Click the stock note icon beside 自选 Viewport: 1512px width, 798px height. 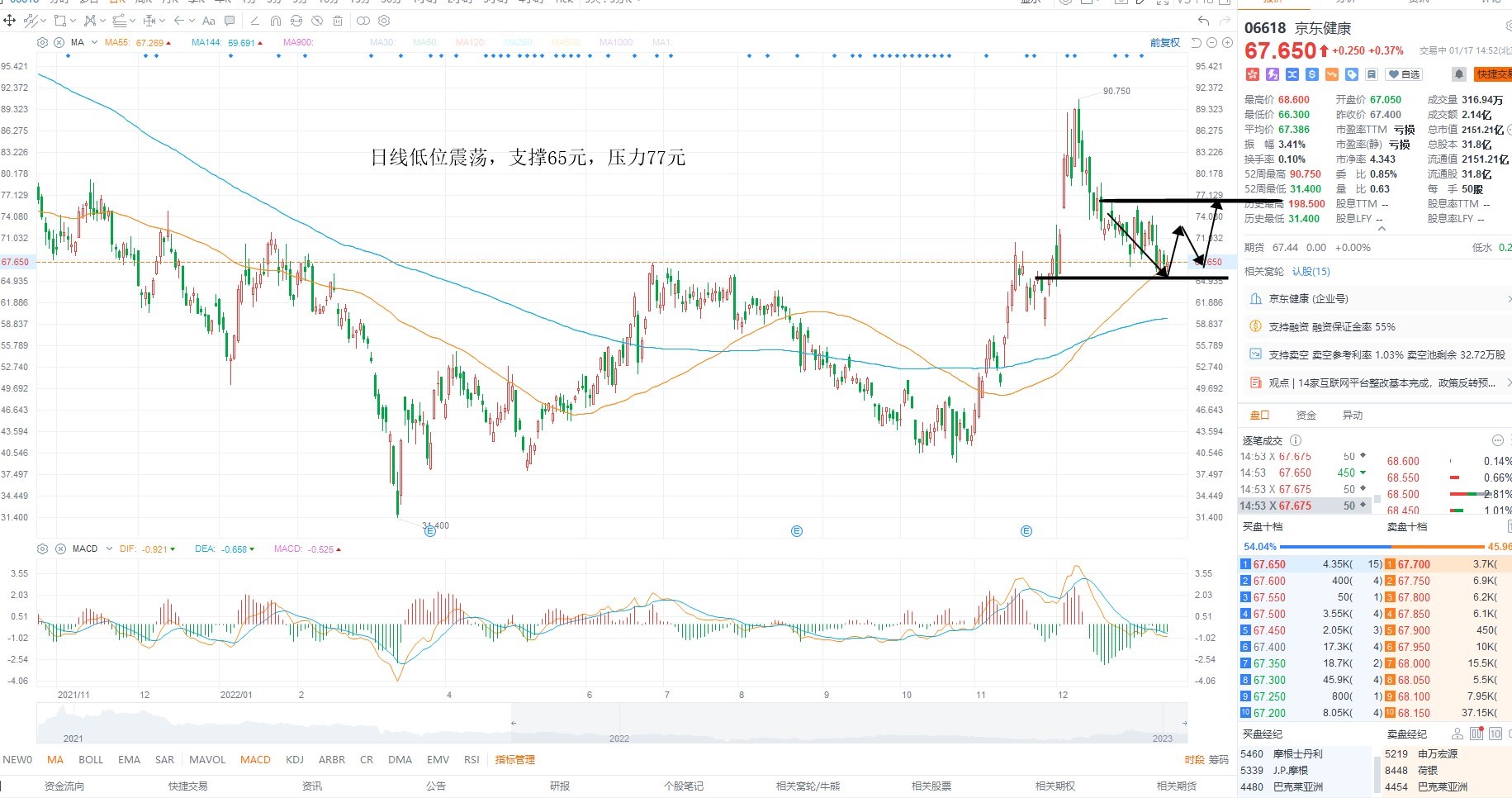click(1371, 74)
